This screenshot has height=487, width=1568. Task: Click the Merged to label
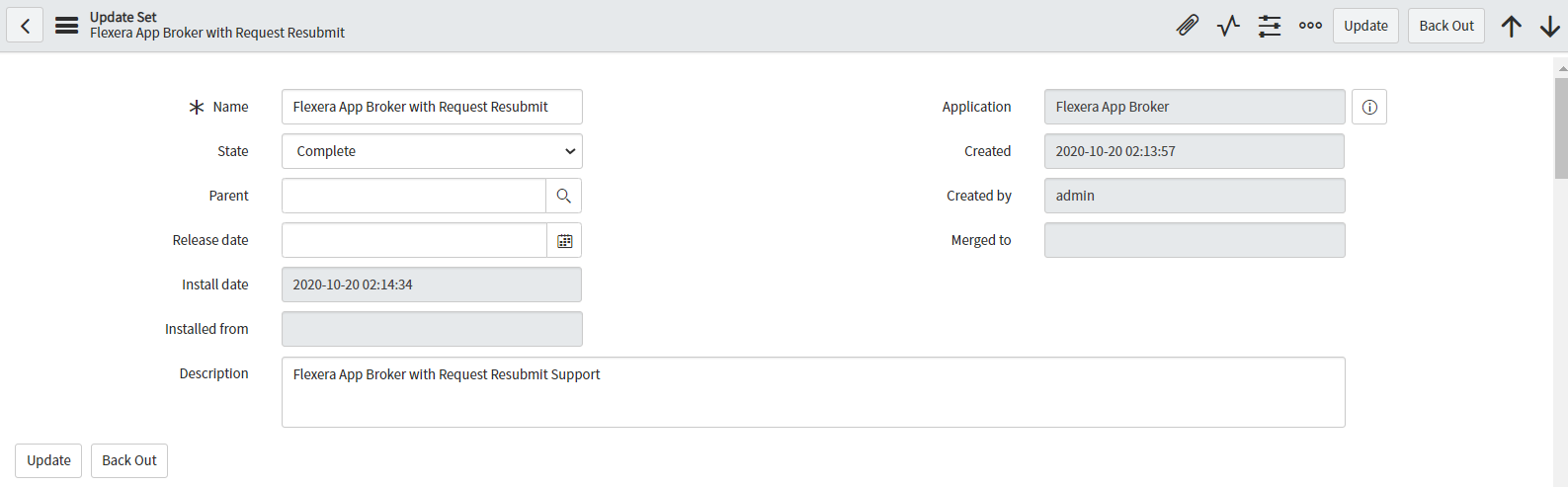click(x=981, y=240)
